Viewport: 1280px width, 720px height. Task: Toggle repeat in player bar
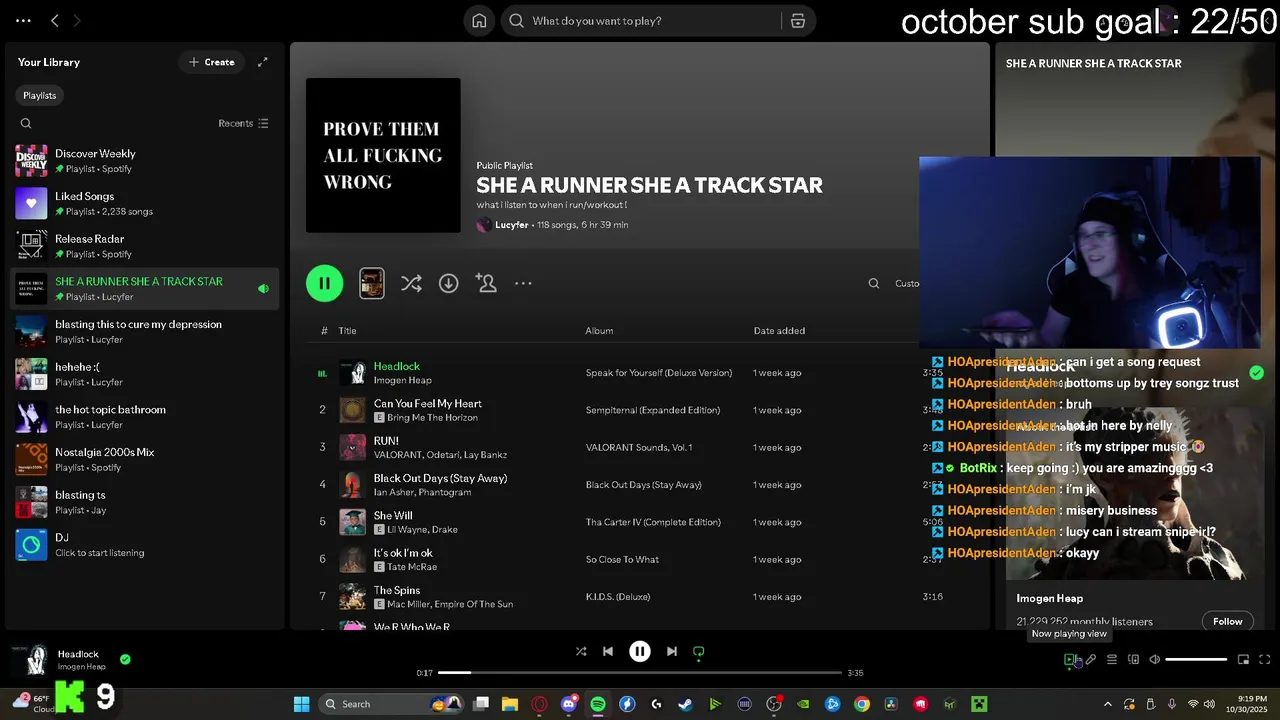(x=699, y=651)
